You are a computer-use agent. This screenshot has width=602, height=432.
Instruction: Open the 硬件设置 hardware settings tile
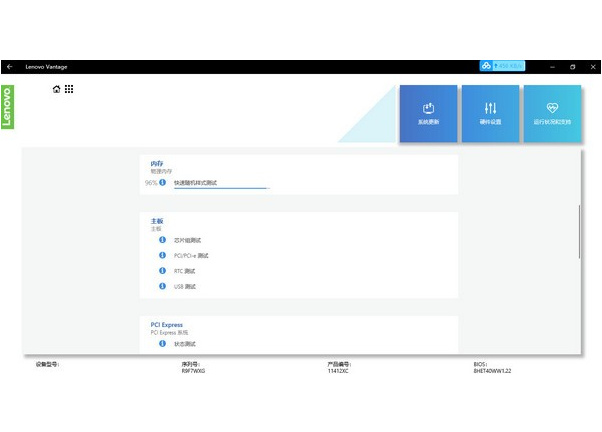[490, 114]
